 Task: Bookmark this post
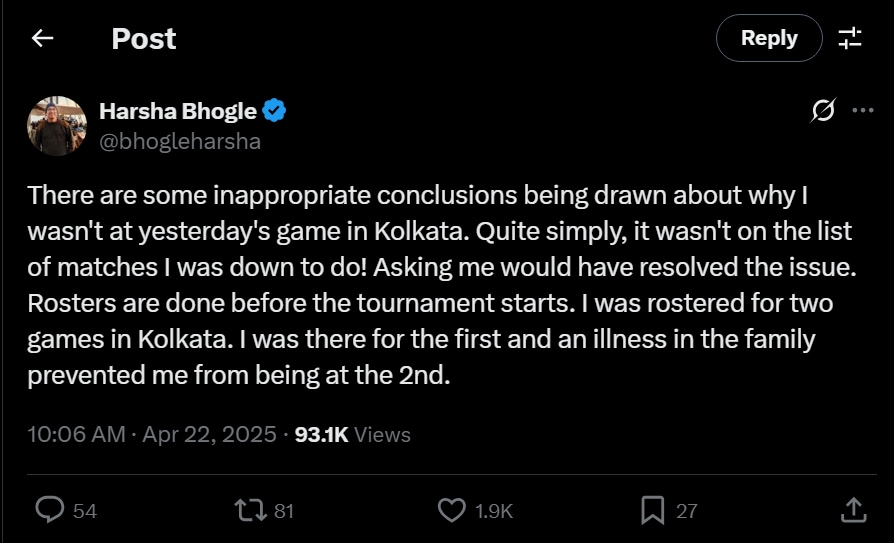point(652,510)
